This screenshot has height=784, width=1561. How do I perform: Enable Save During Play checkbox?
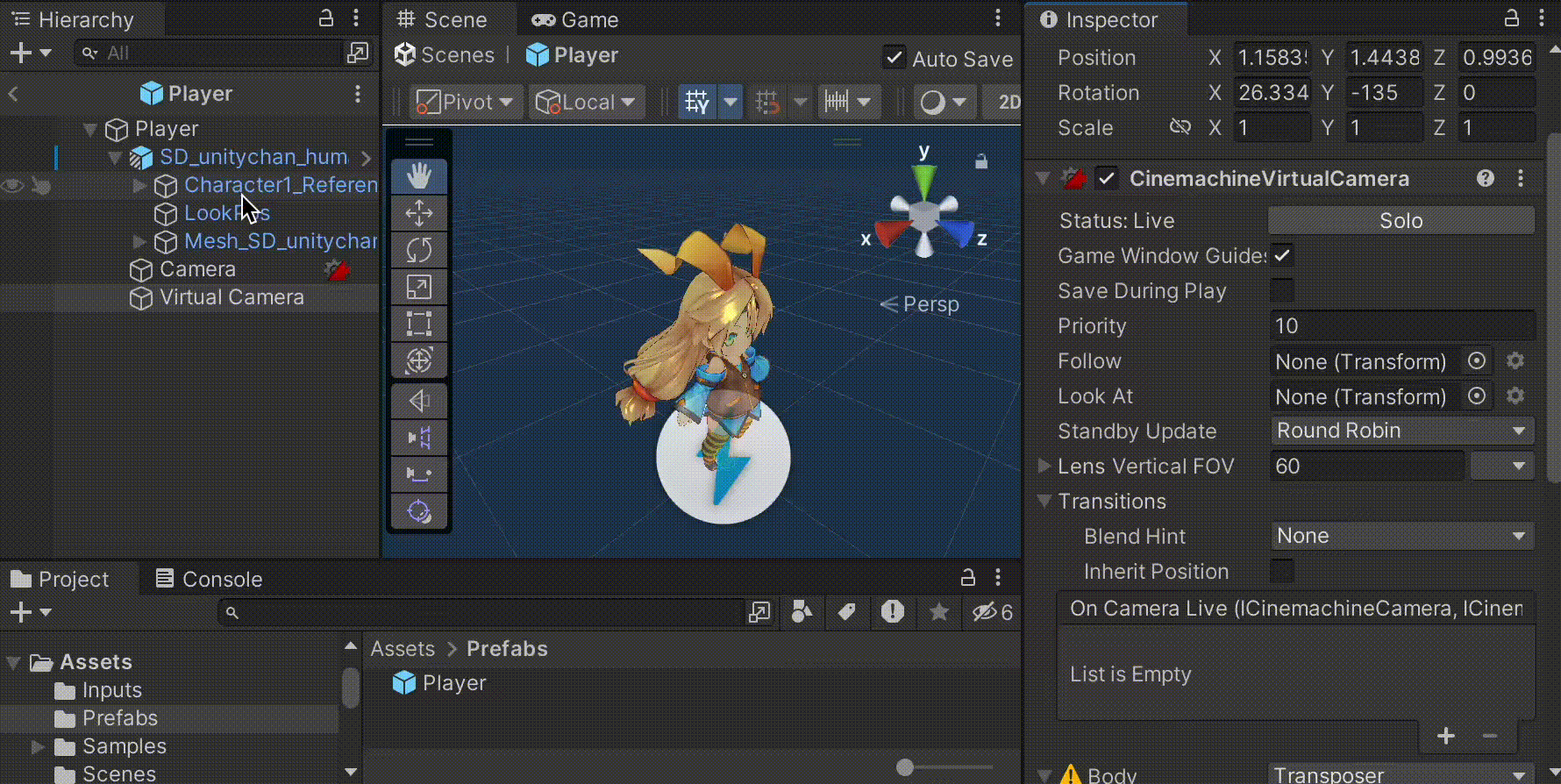click(x=1282, y=290)
